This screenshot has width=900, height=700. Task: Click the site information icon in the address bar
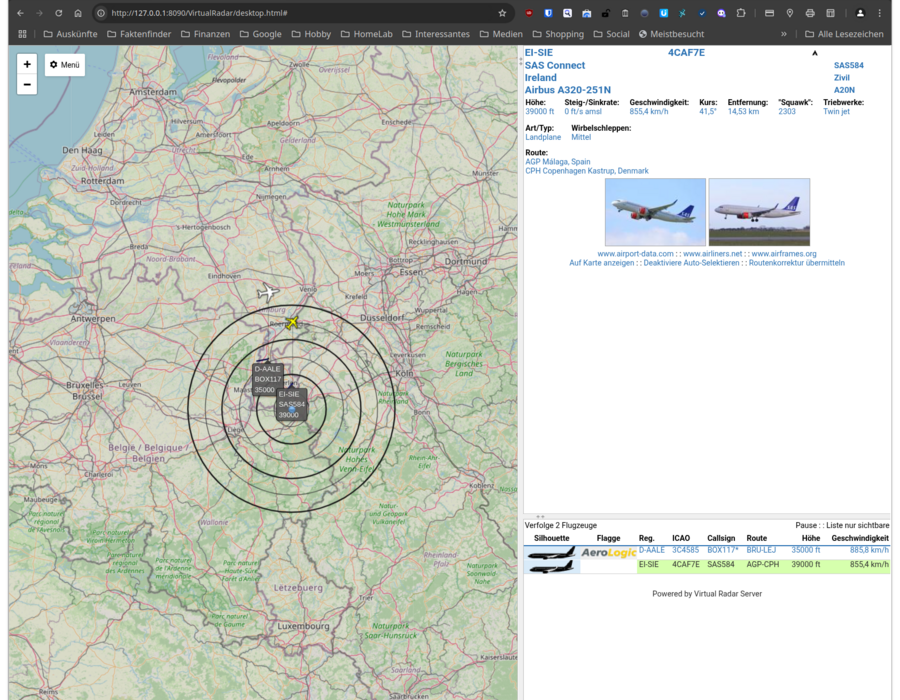point(100,13)
